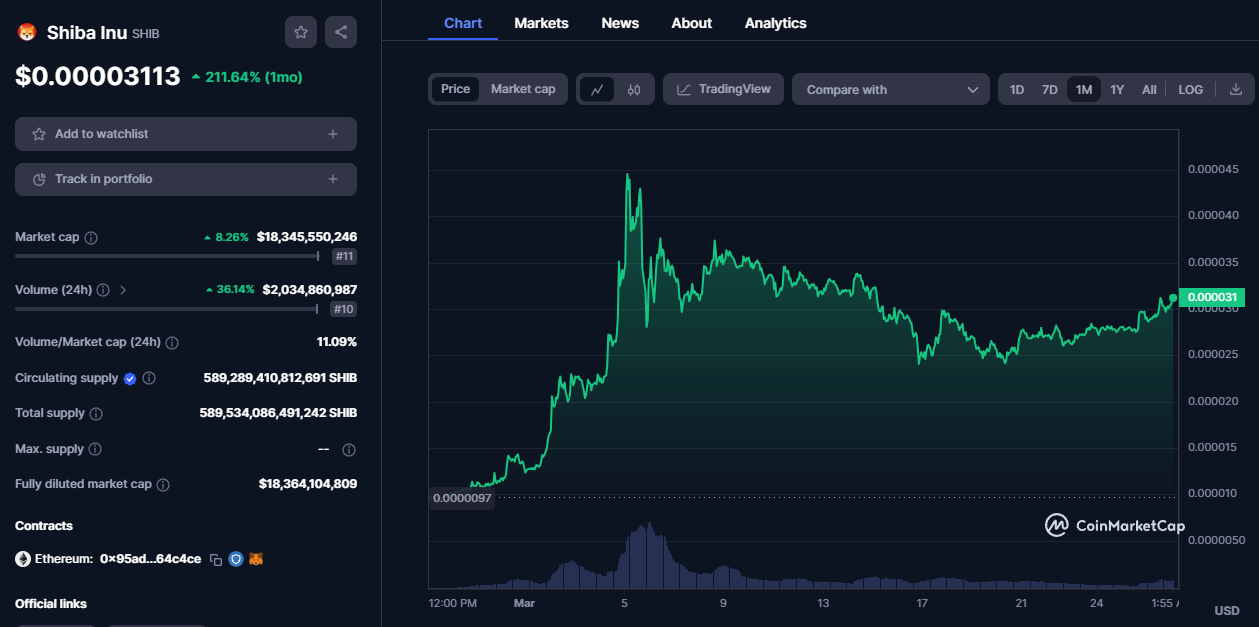Switch chart to Market cap view
The image size is (1259, 627).
pyautogui.click(x=523, y=89)
